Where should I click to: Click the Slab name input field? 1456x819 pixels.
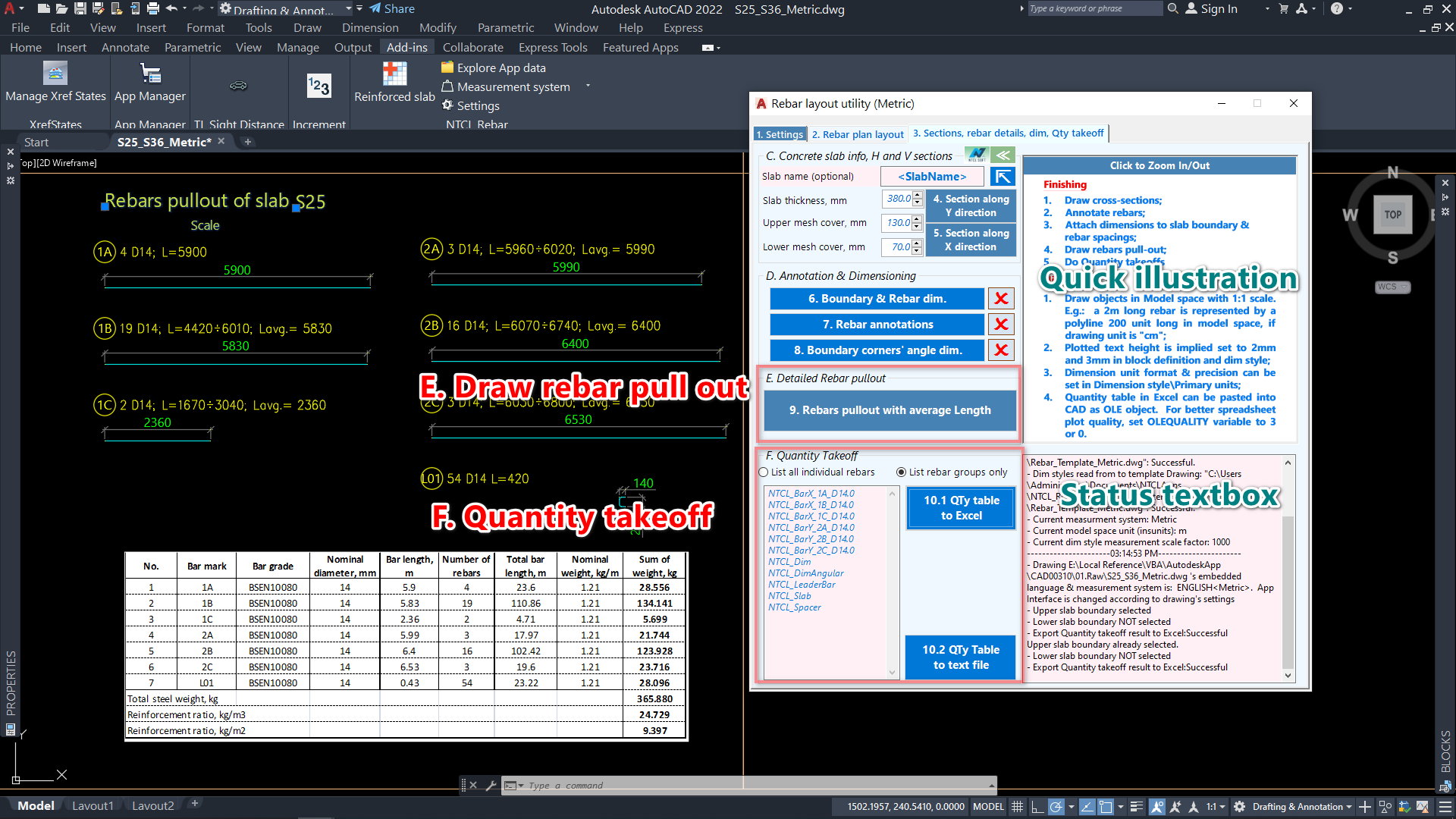932,177
